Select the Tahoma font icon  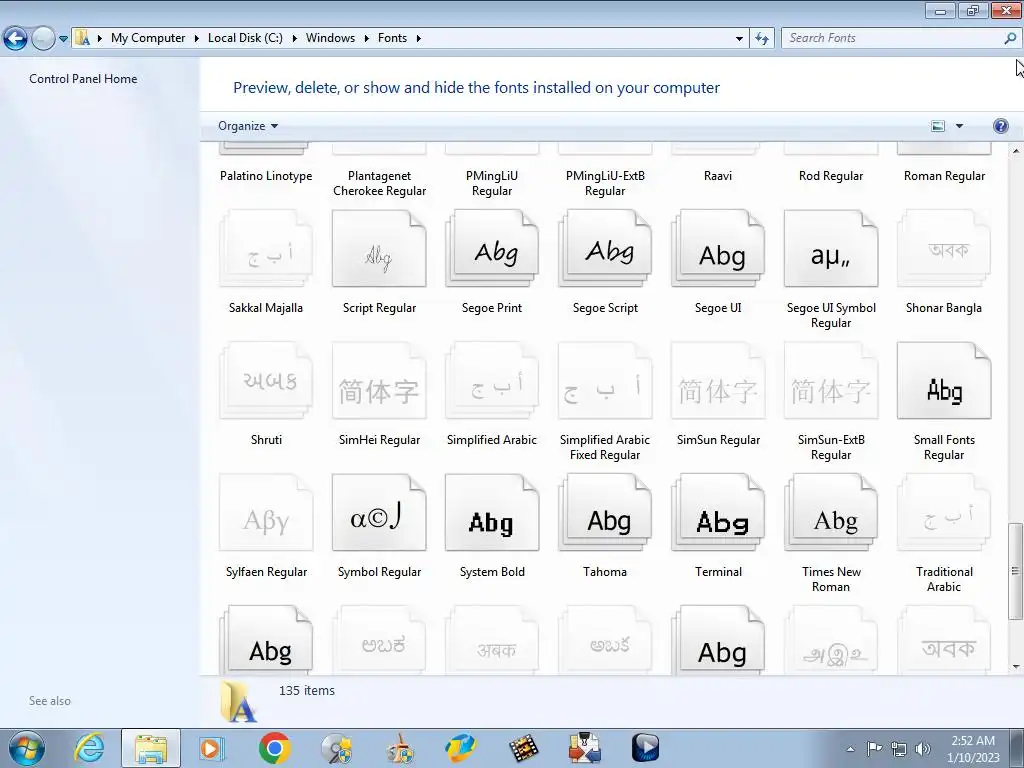tap(605, 513)
